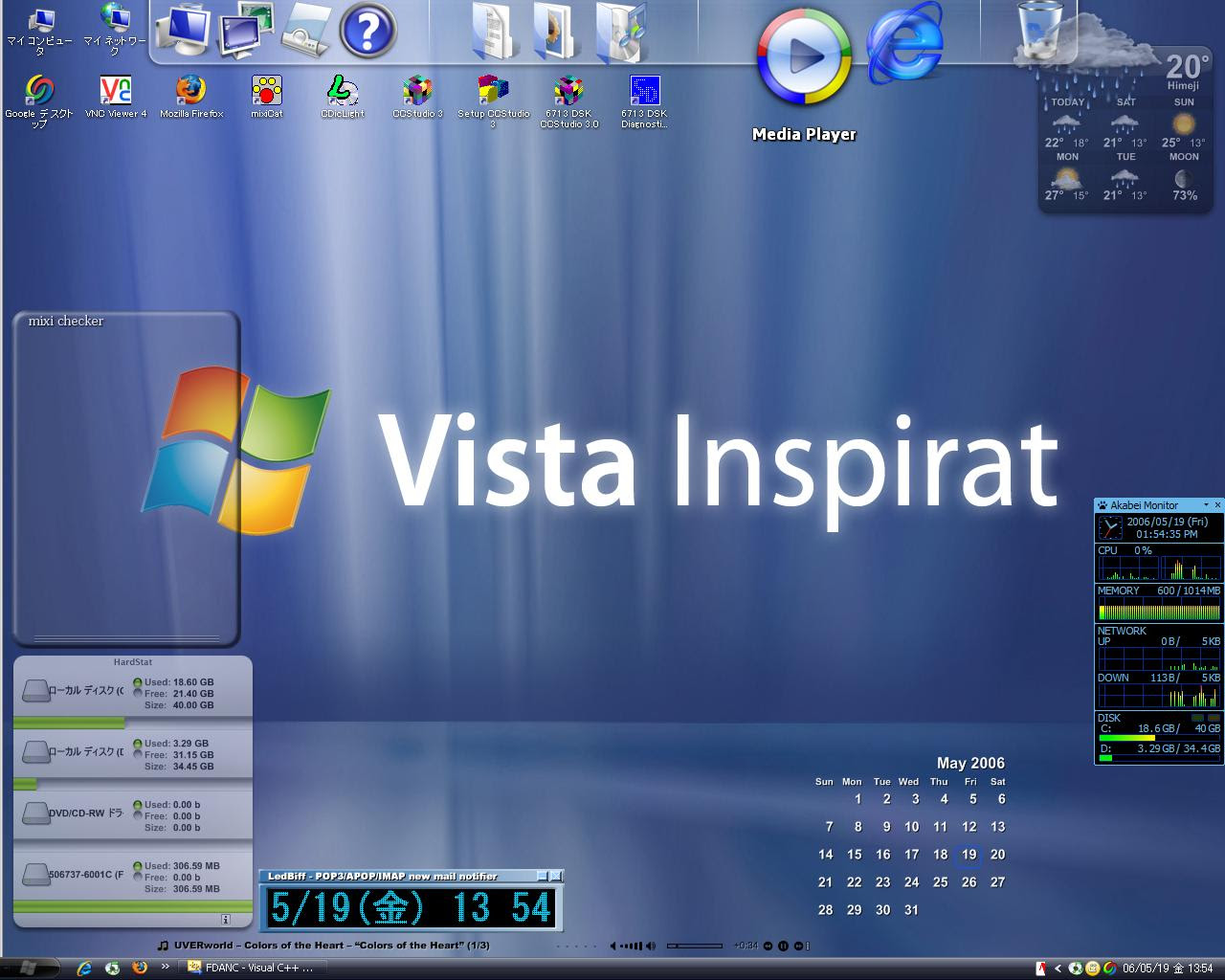Screen dimensions: 1225x980
Task: Click first ローカル ディスク drive in HardStat
Action: (x=133, y=694)
